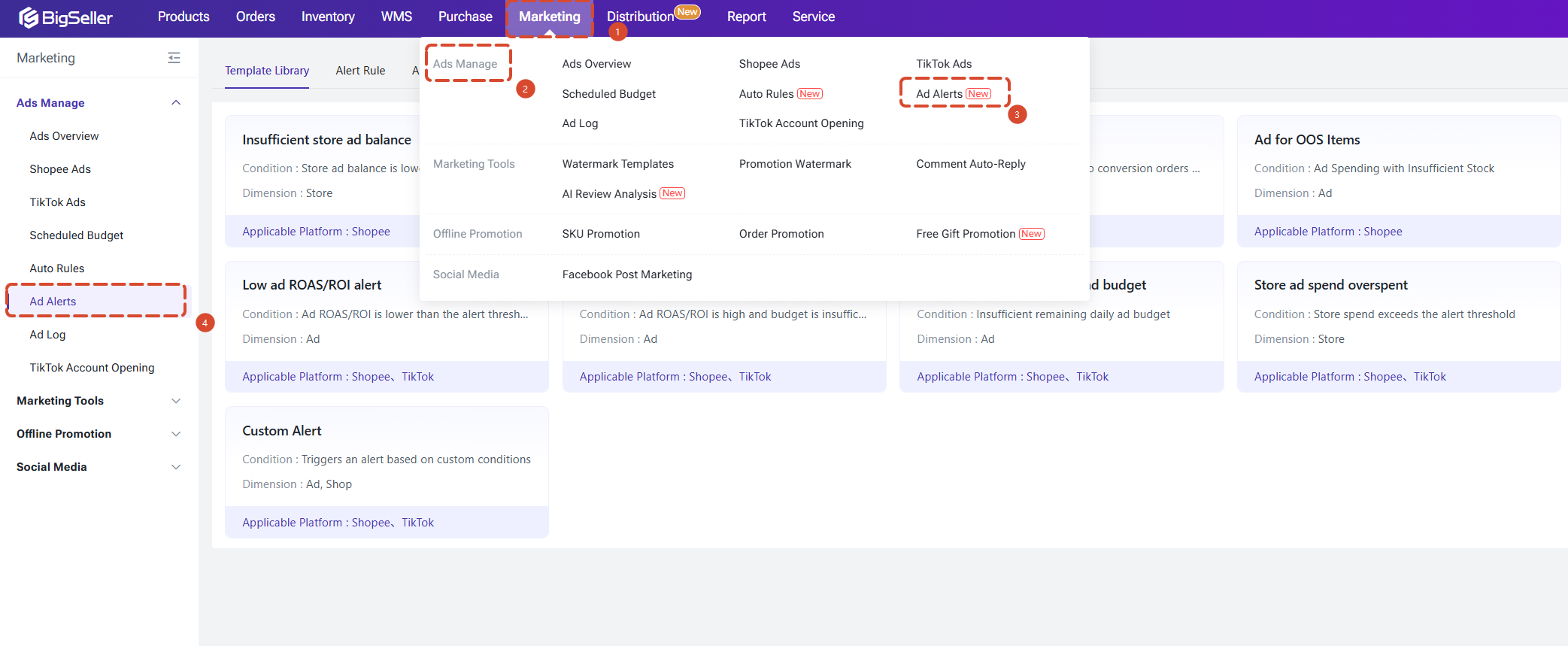Open the Report top menu
The width and height of the screenshot is (1568, 646).
tap(747, 17)
